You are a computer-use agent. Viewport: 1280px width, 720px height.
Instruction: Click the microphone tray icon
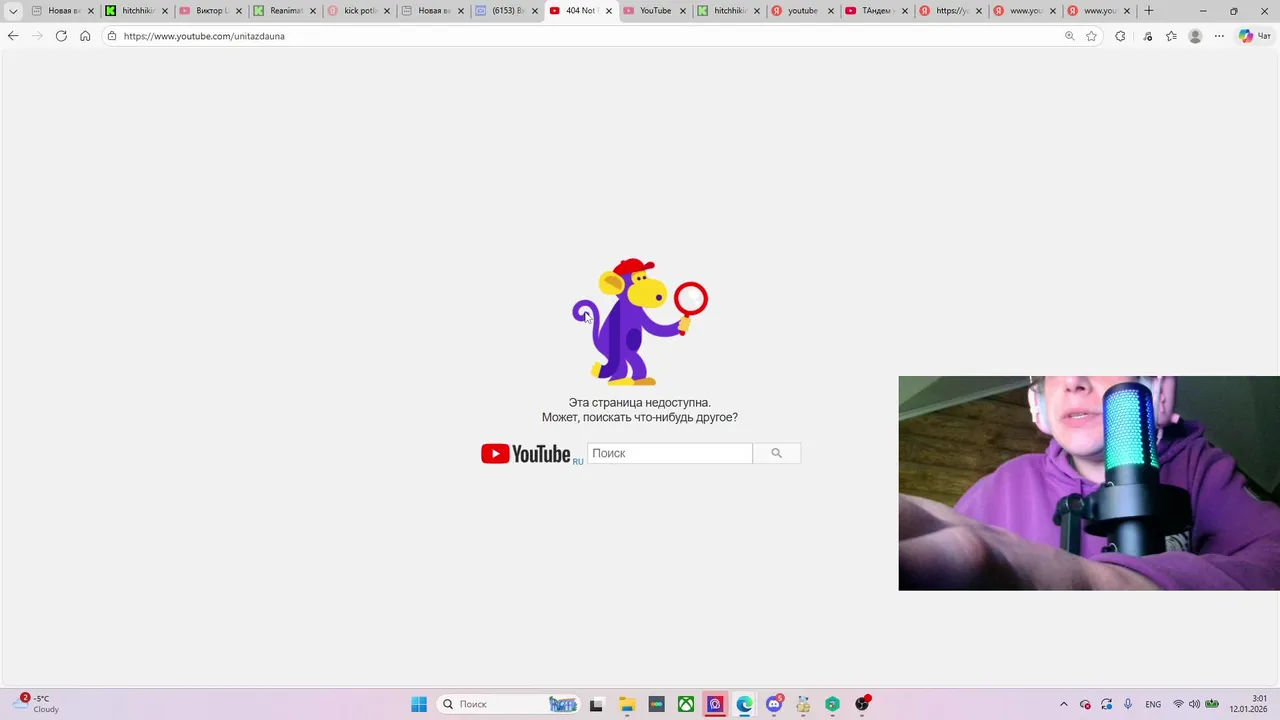click(x=1128, y=704)
